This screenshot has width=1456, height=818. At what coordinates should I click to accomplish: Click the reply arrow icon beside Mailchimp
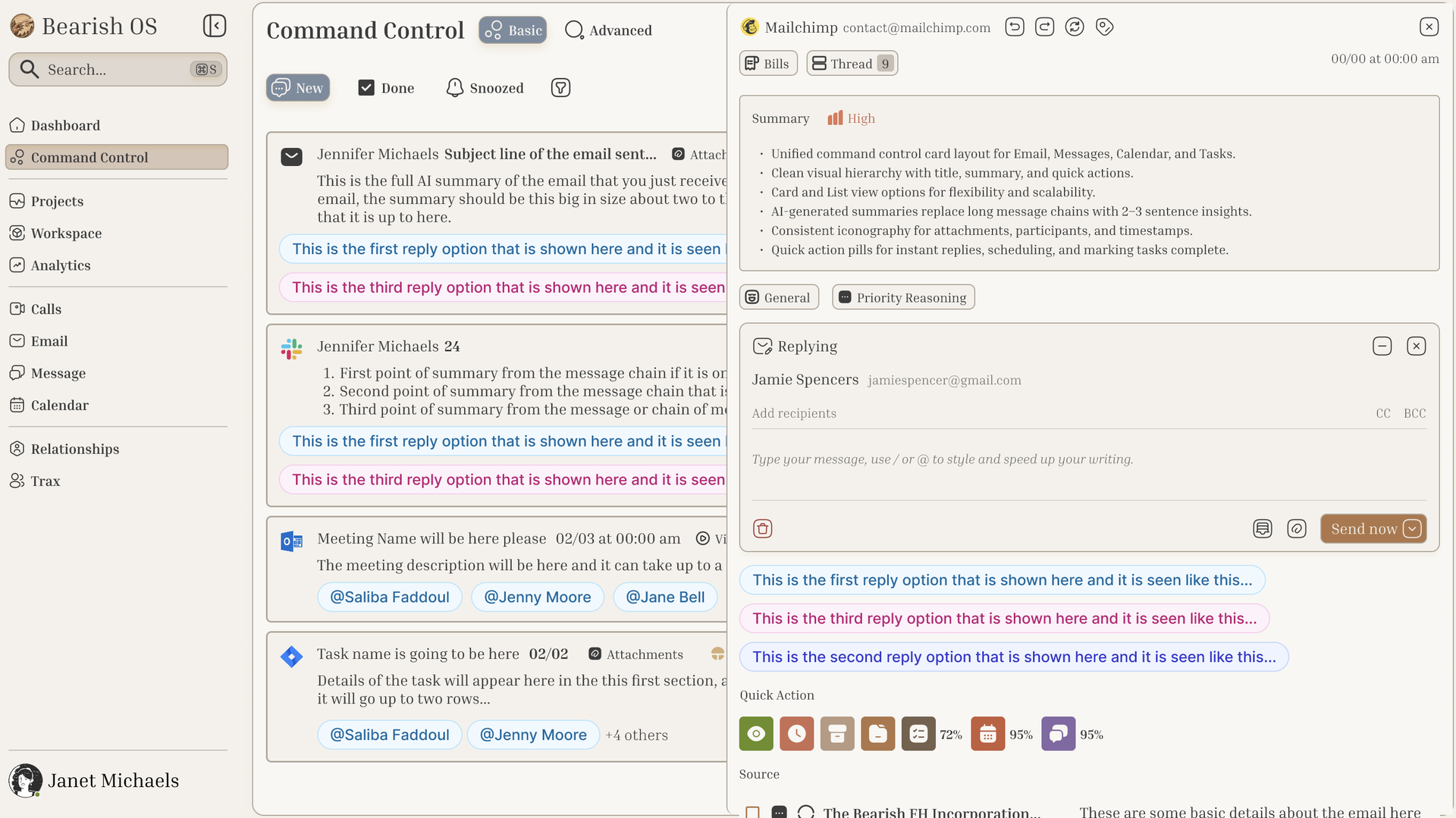pos(1014,27)
